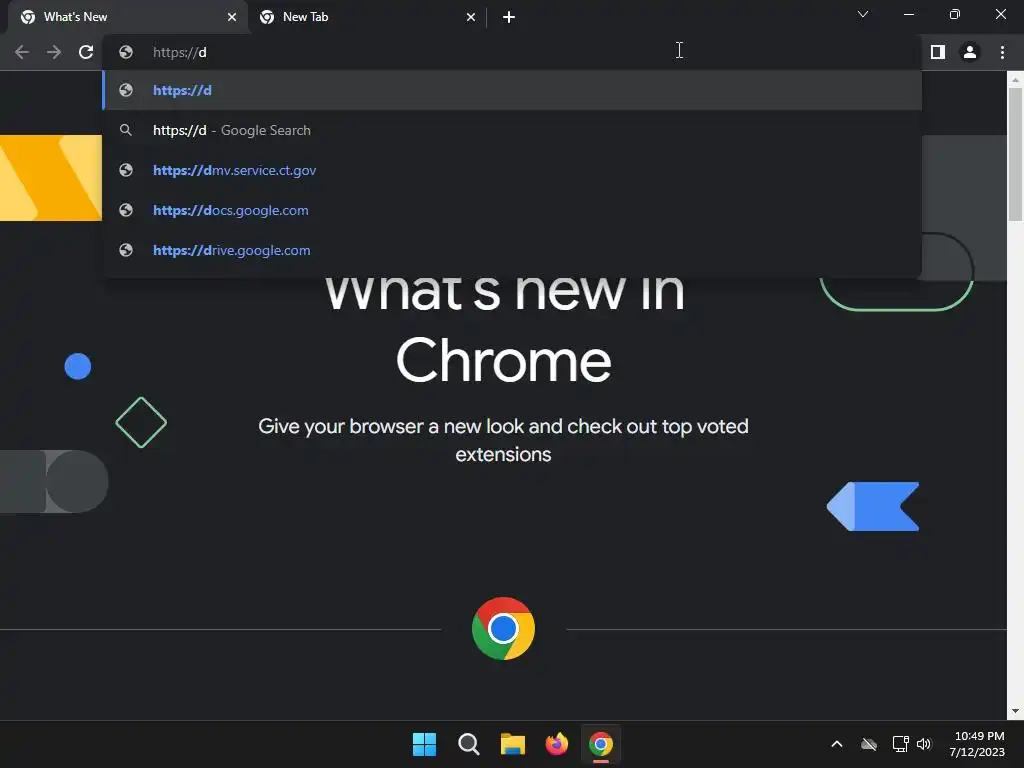Open the Chrome three-dot menu
The height and width of the screenshot is (768, 1024).
(1002, 52)
